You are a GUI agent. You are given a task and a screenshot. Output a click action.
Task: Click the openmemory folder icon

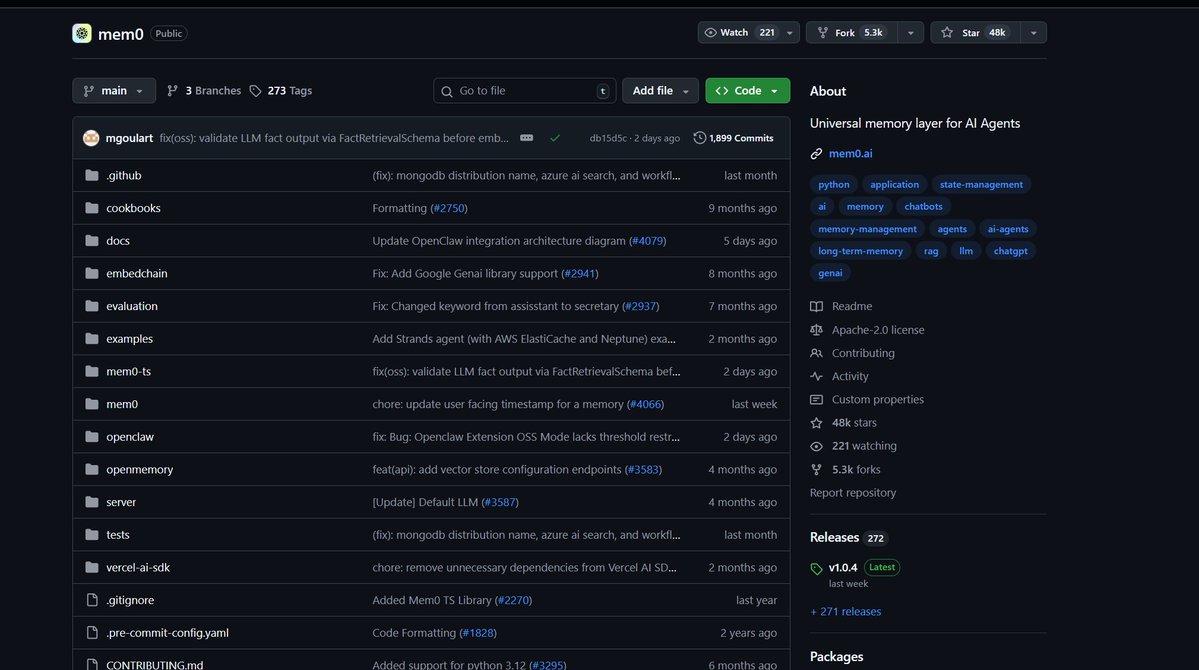coord(92,469)
